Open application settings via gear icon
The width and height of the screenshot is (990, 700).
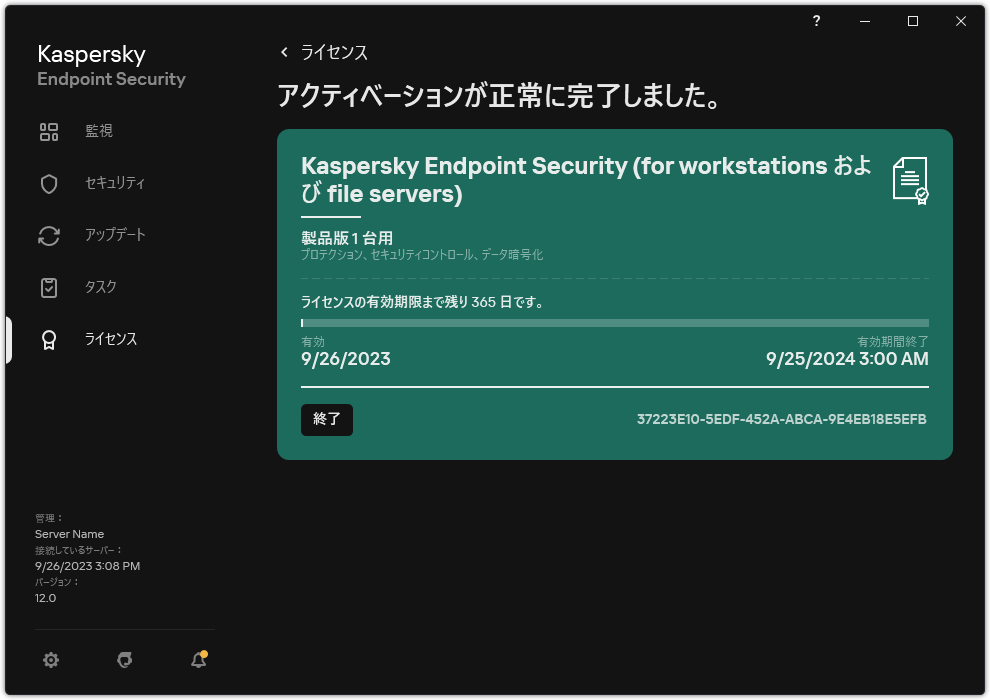pyautogui.click(x=50, y=660)
